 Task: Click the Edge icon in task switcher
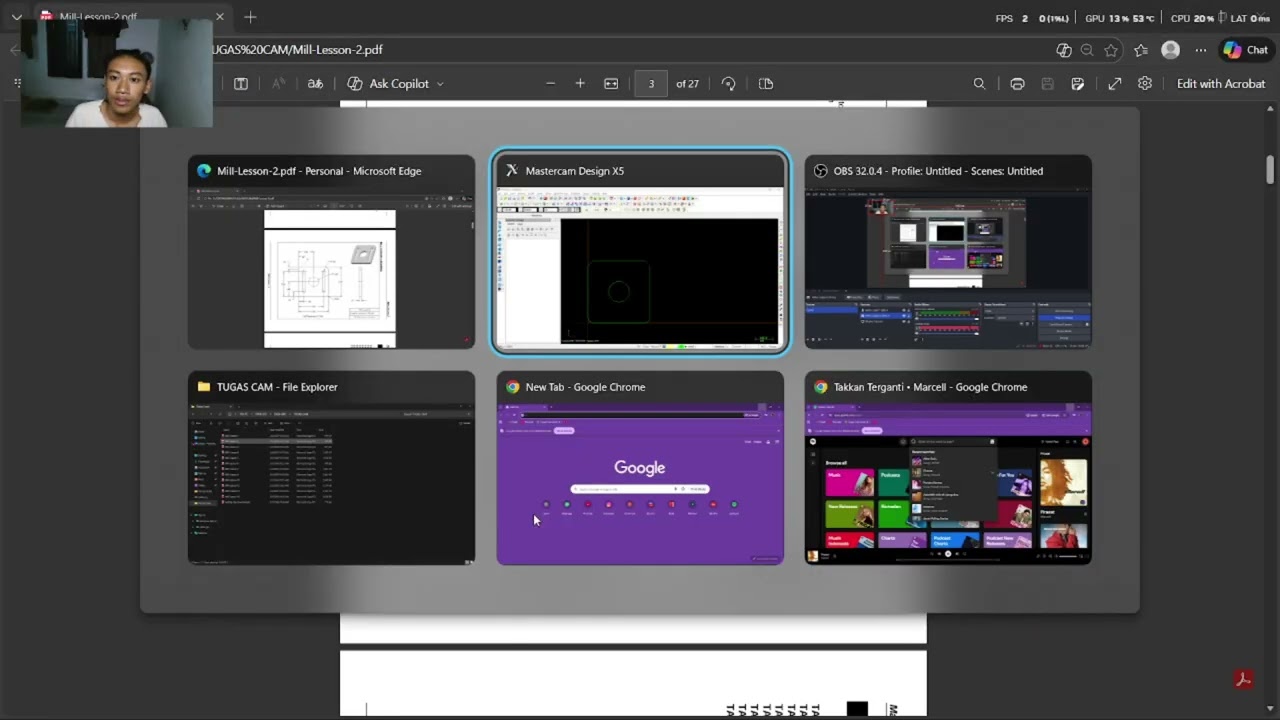click(204, 171)
